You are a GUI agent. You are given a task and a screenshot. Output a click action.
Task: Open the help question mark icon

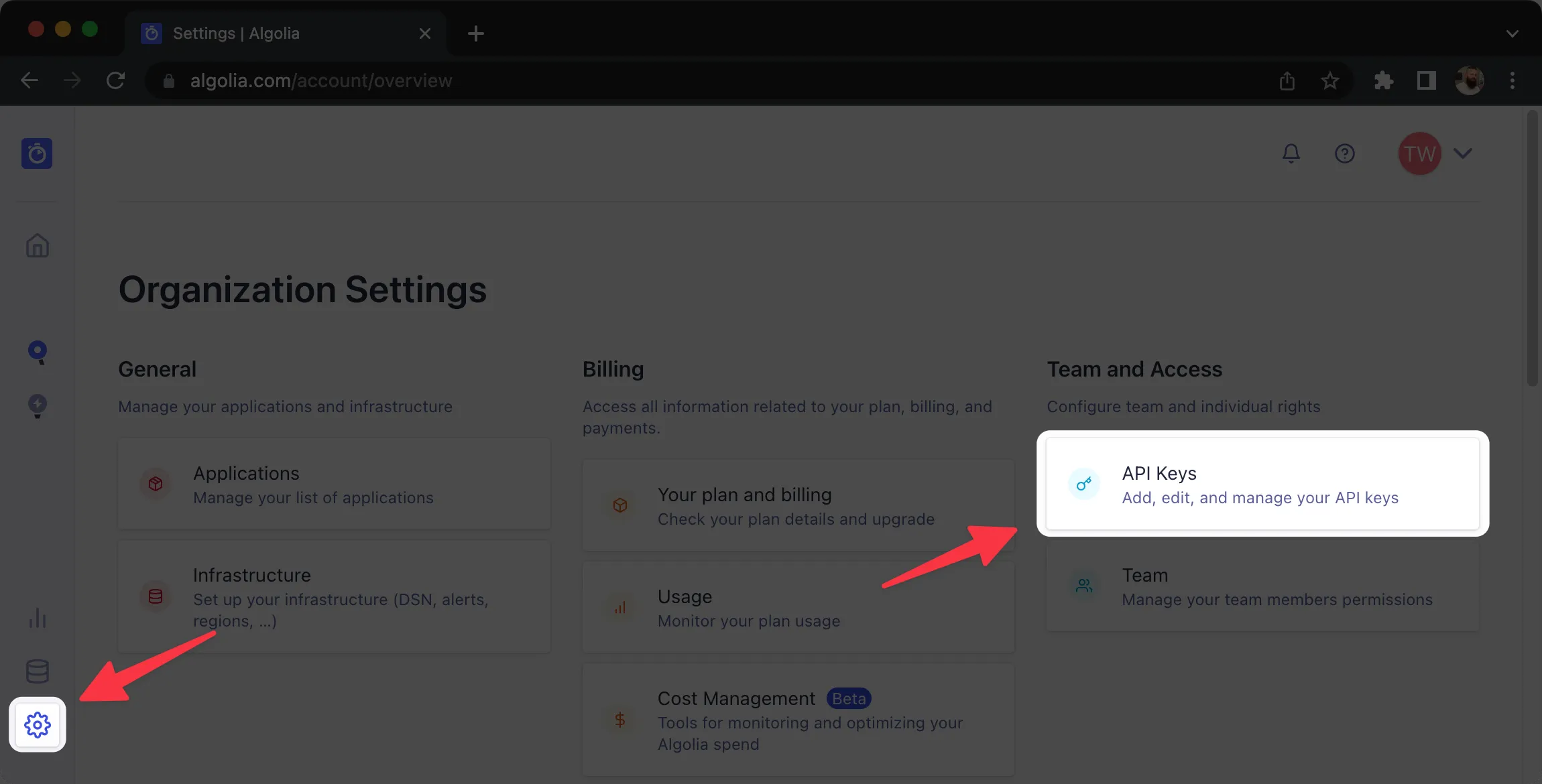coord(1345,153)
